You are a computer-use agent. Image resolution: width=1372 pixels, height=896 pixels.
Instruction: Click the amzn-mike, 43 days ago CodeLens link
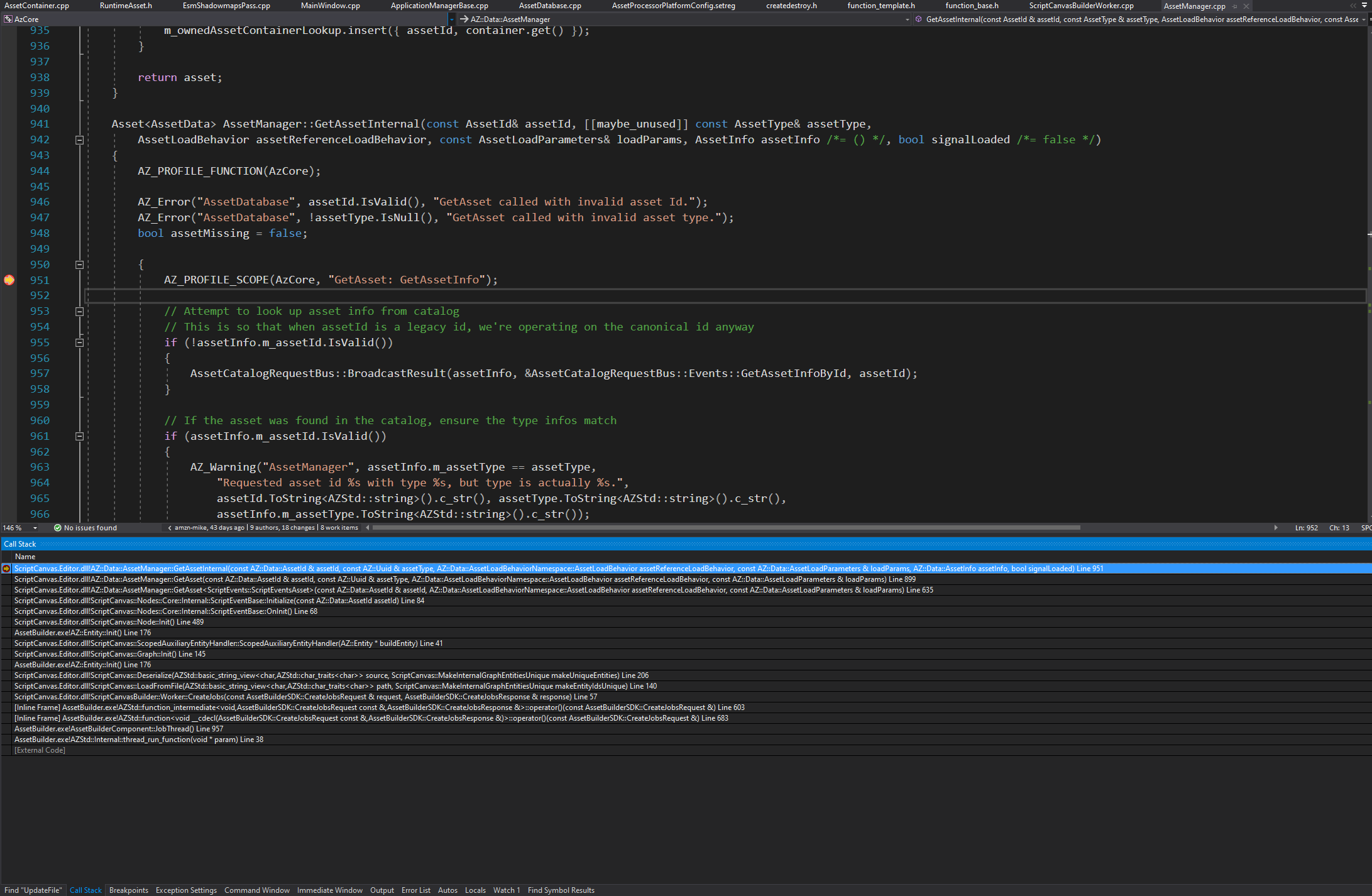[x=209, y=528]
